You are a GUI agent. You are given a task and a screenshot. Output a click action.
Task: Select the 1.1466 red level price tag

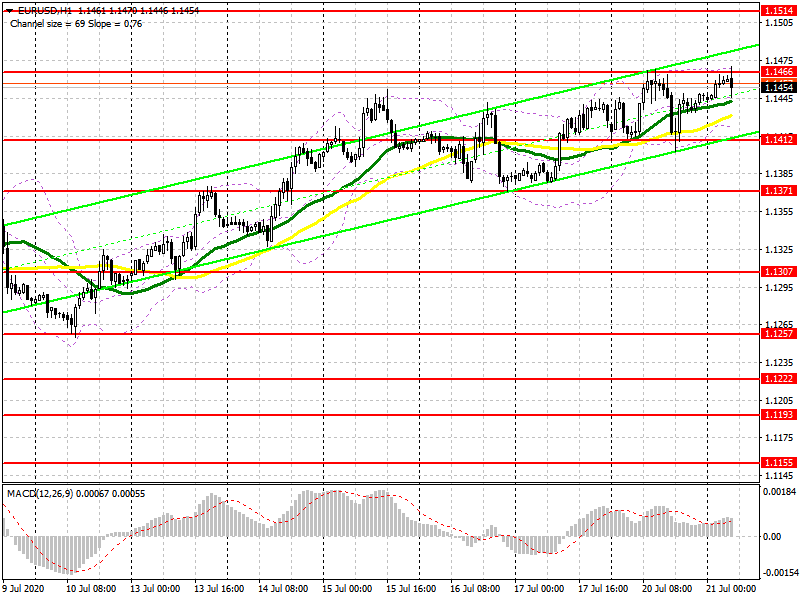[x=778, y=72]
